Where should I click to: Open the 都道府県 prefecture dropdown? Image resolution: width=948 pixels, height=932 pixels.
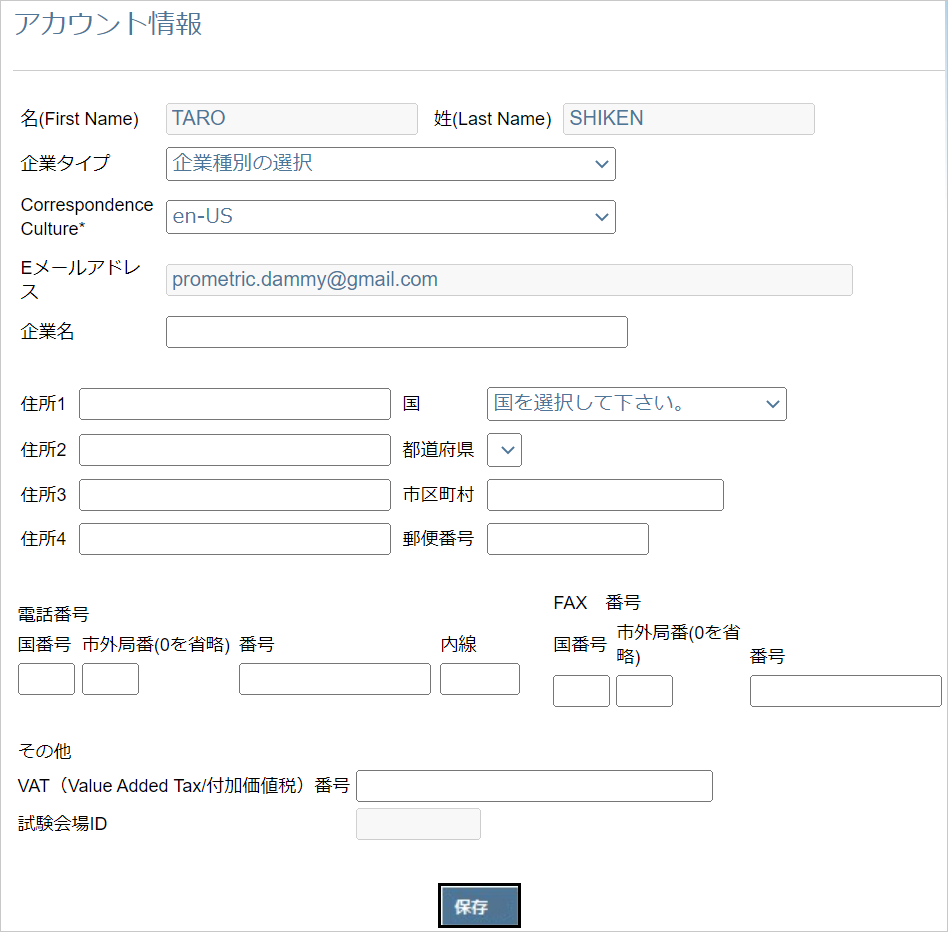(504, 450)
